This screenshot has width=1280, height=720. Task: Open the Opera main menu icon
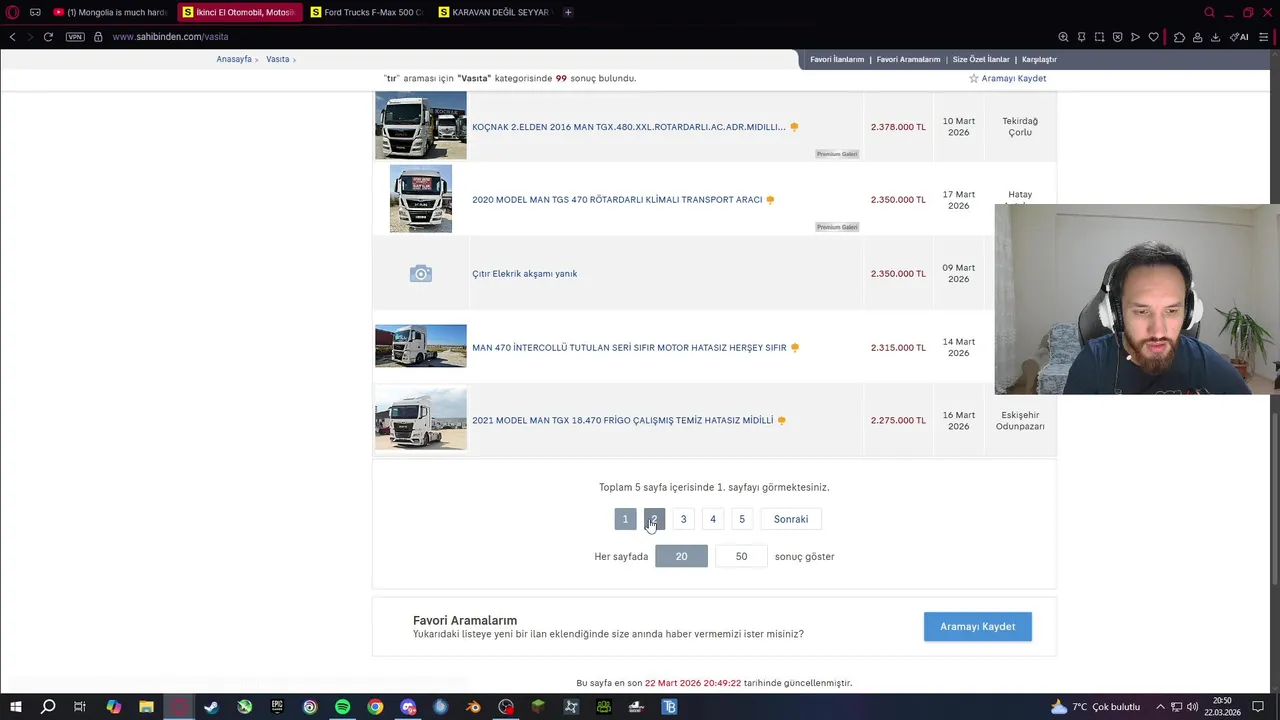(x=12, y=12)
